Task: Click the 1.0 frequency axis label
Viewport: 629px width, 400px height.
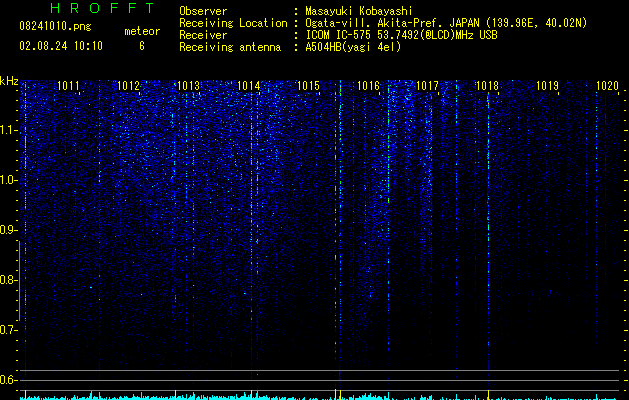Action: pos(9,180)
